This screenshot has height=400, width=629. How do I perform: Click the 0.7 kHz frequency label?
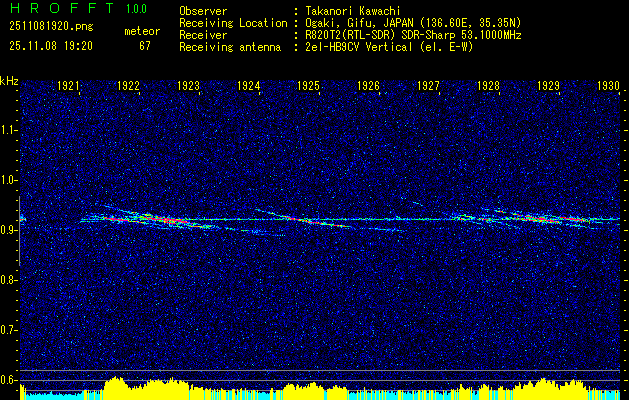(8, 330)
